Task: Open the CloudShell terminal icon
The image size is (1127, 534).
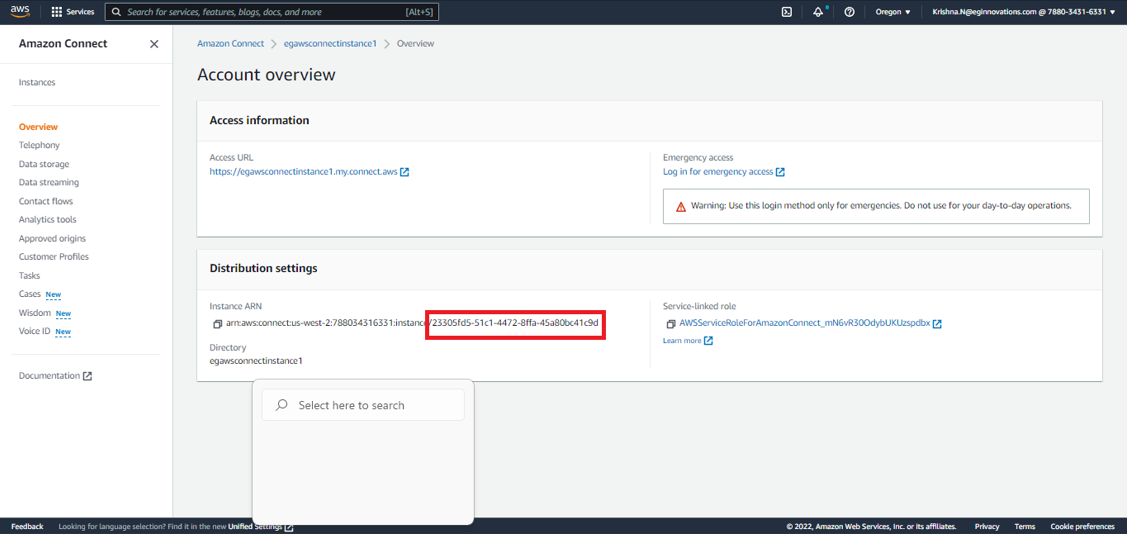Action: (787, 12)
